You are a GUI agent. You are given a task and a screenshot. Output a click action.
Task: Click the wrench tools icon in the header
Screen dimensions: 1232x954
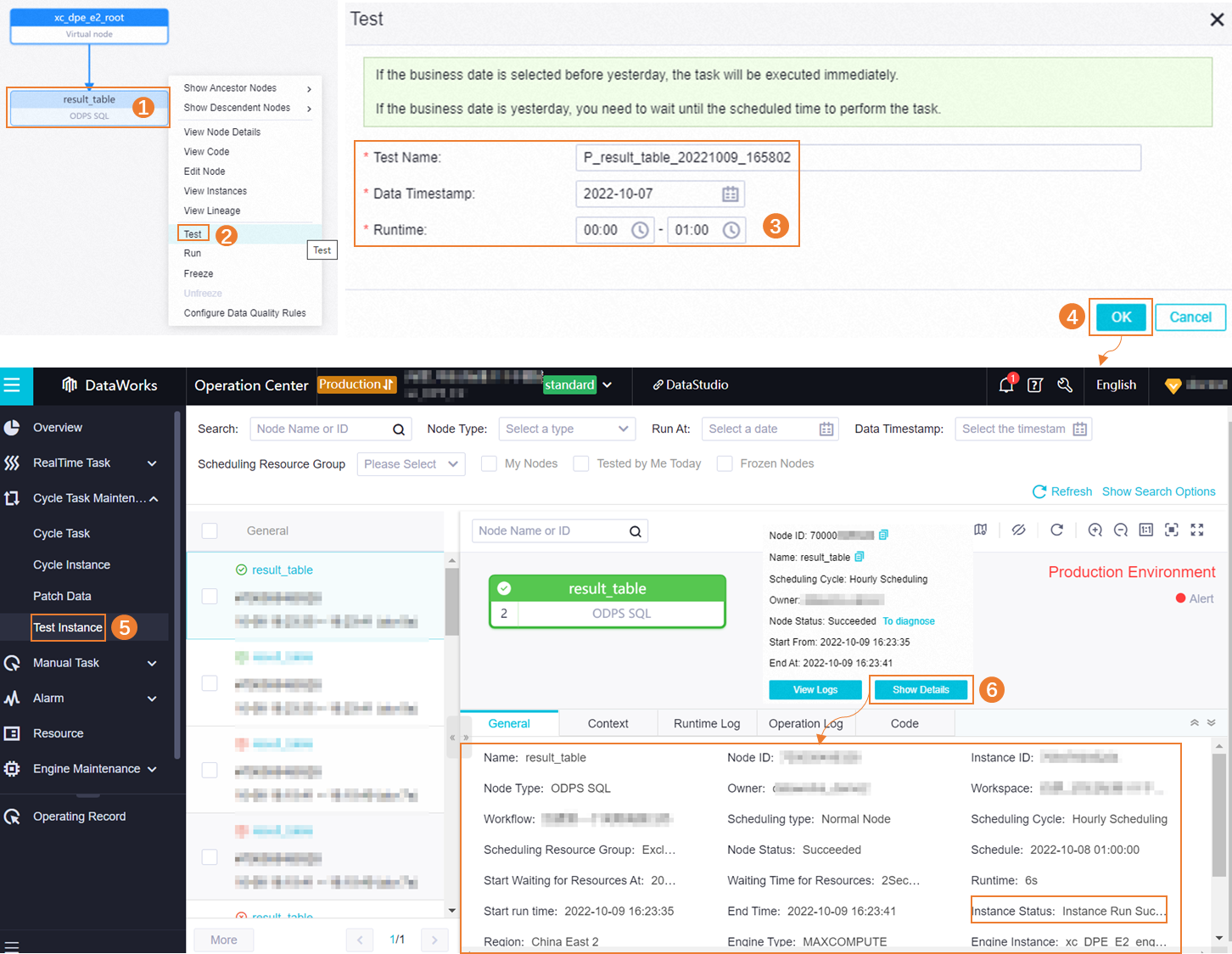[x=1065, y=385]
